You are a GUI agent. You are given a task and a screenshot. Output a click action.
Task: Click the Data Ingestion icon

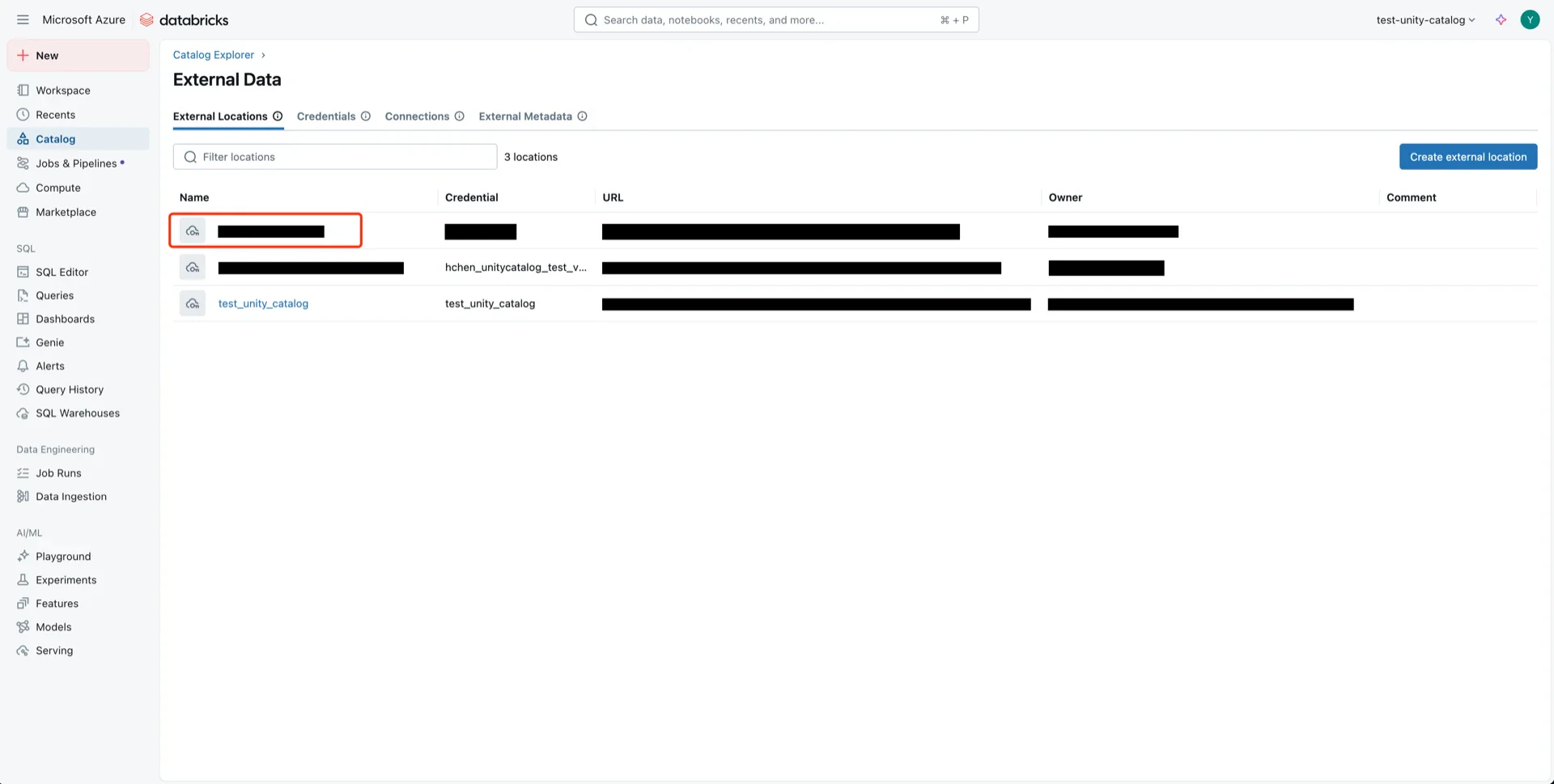point(23,496)
